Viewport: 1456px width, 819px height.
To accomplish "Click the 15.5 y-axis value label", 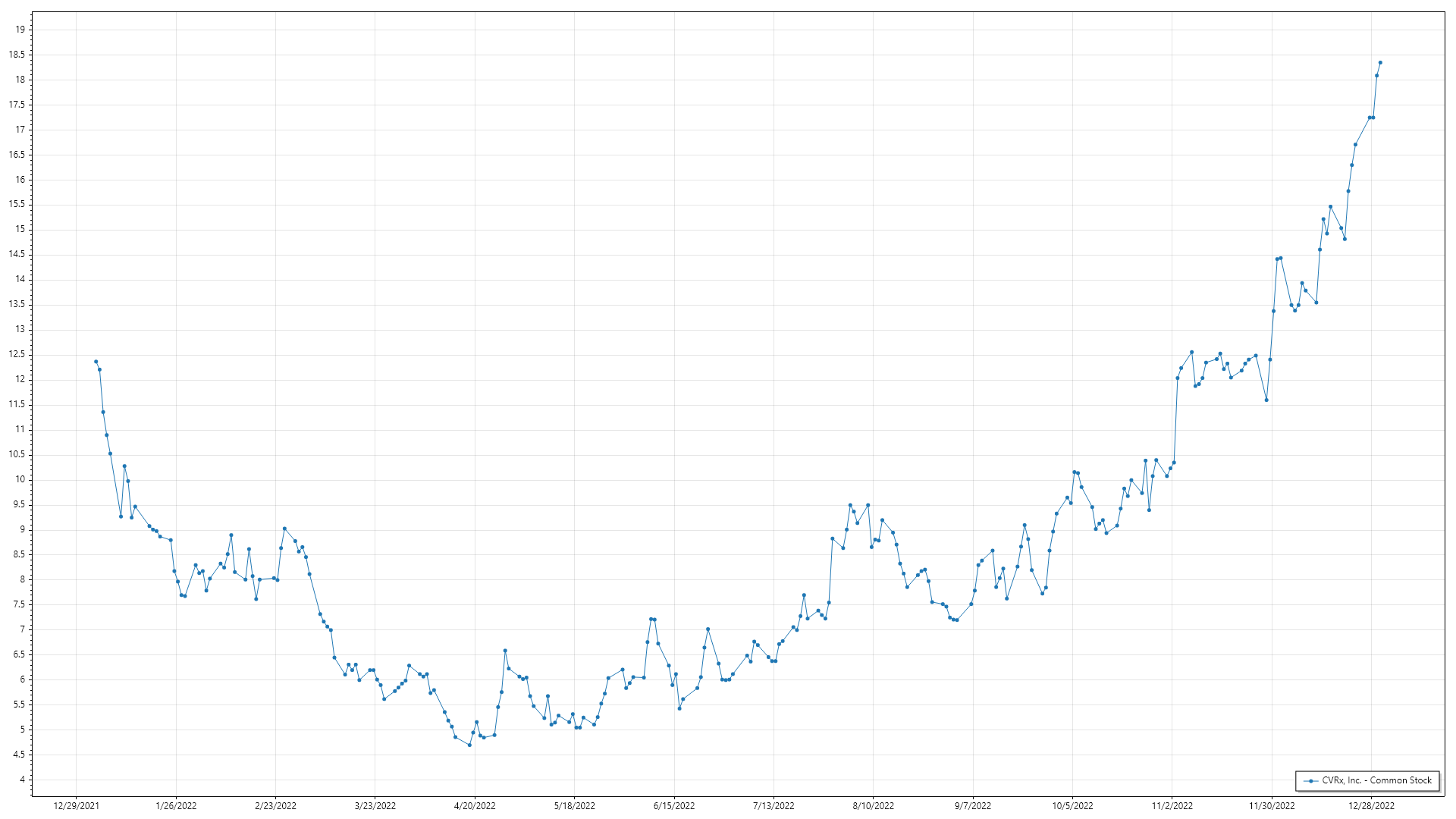I will (x=17, y=205).
